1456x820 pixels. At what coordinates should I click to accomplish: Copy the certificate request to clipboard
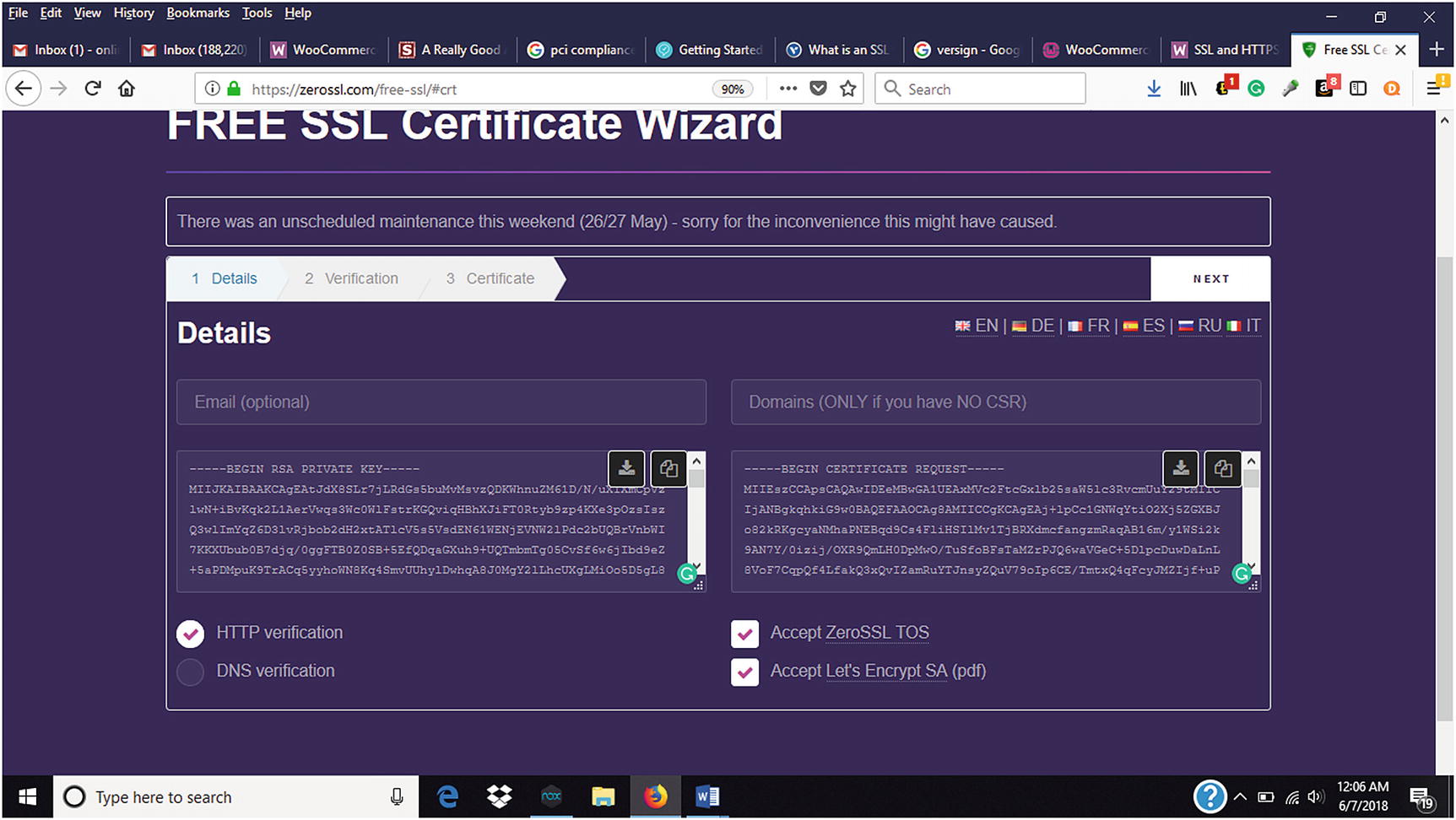[1223, 468]
